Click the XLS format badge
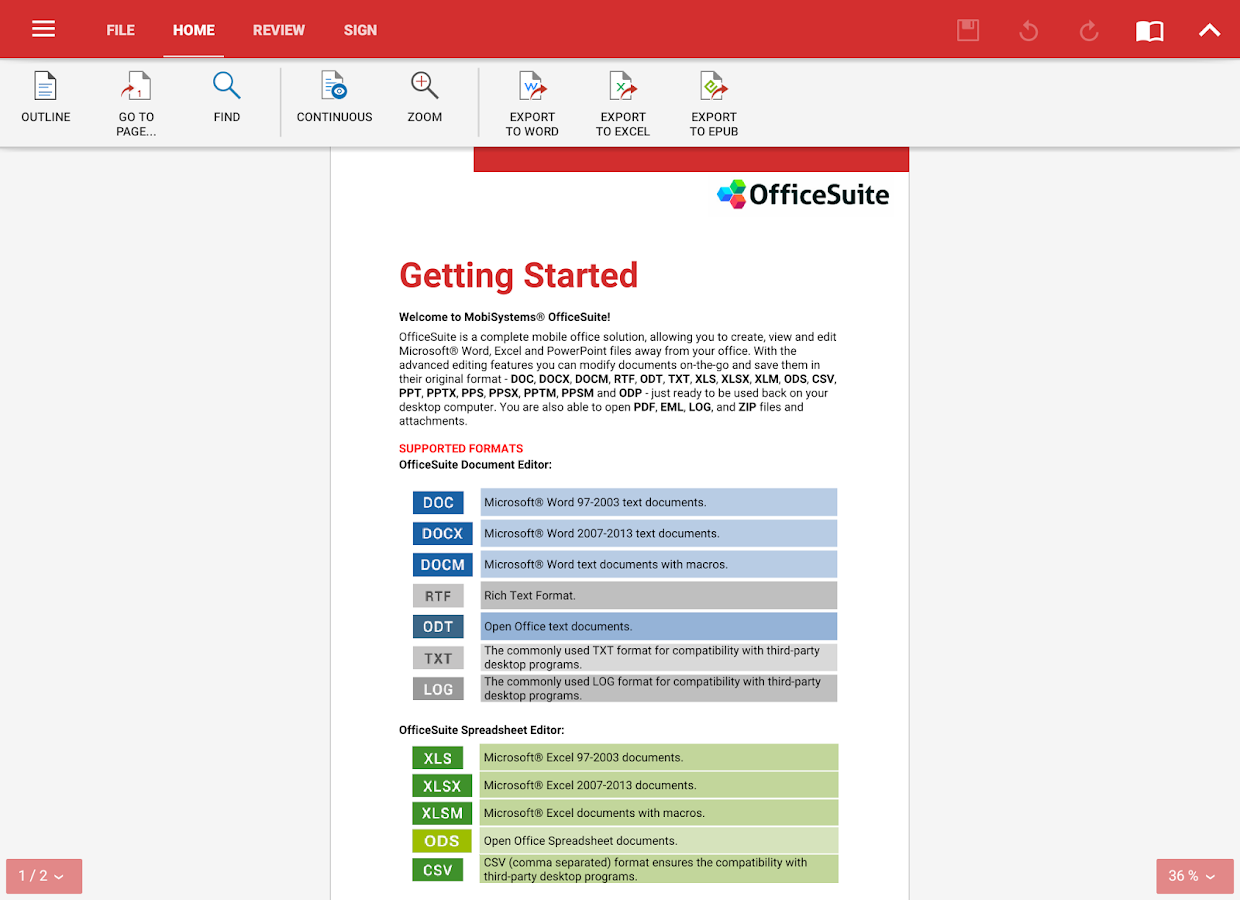Screen dimensions: 1240x900 (x=437, y=758)
